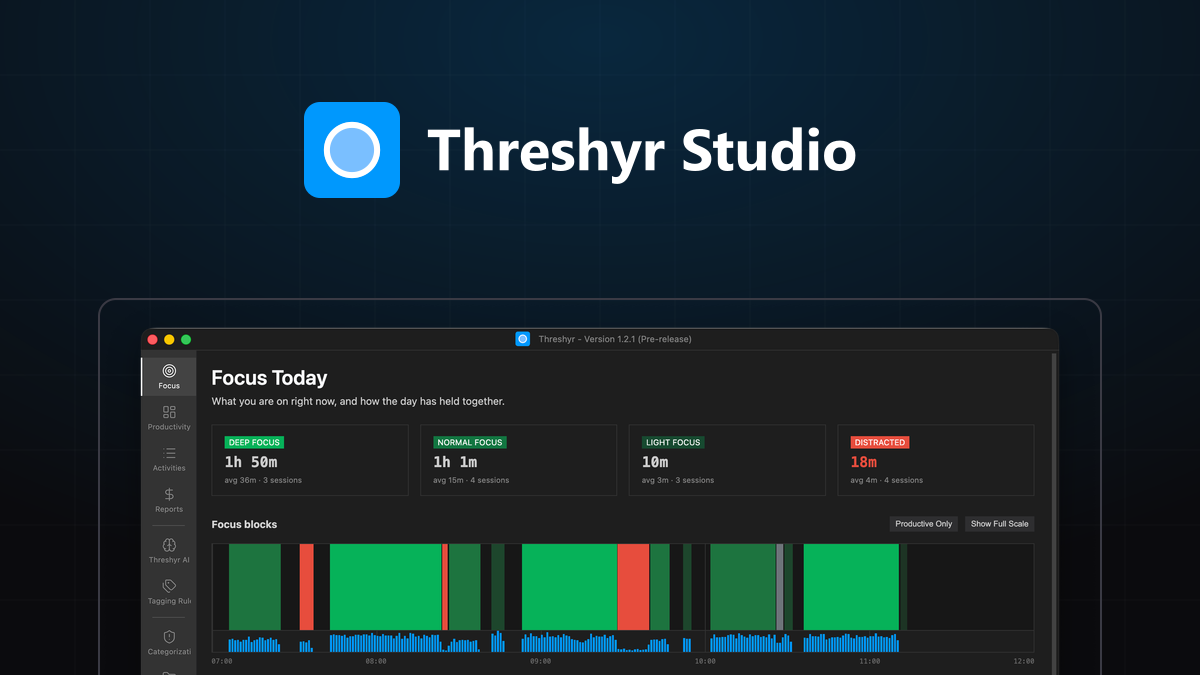Image resolution: width=1200 pixels, height=675 pixels.
Task: Click the 'avg 15m · 4 sessions' text
Action: 471,480
